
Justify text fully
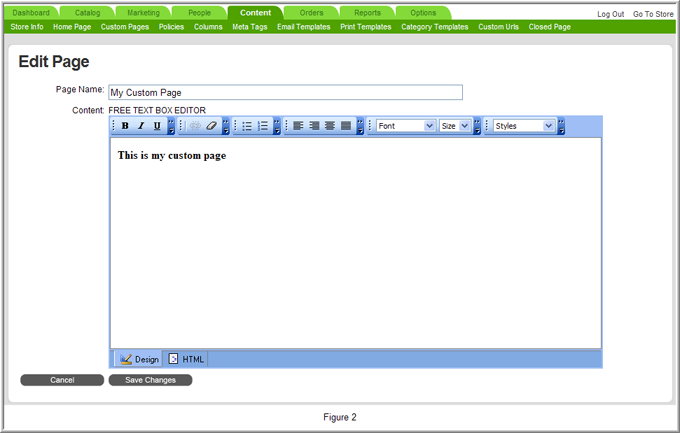[x=346, y=126]
